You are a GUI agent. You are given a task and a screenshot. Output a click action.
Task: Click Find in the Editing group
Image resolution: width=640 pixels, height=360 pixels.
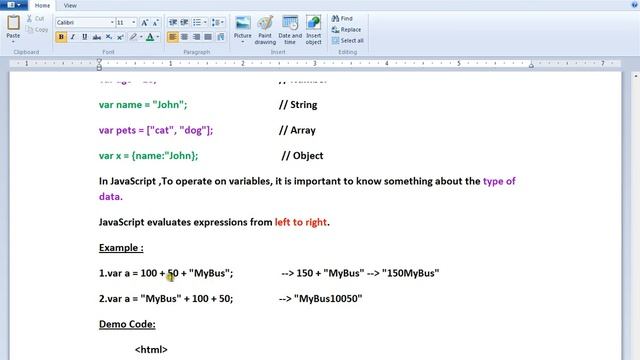pyautogui.click(x=342, y=18)
